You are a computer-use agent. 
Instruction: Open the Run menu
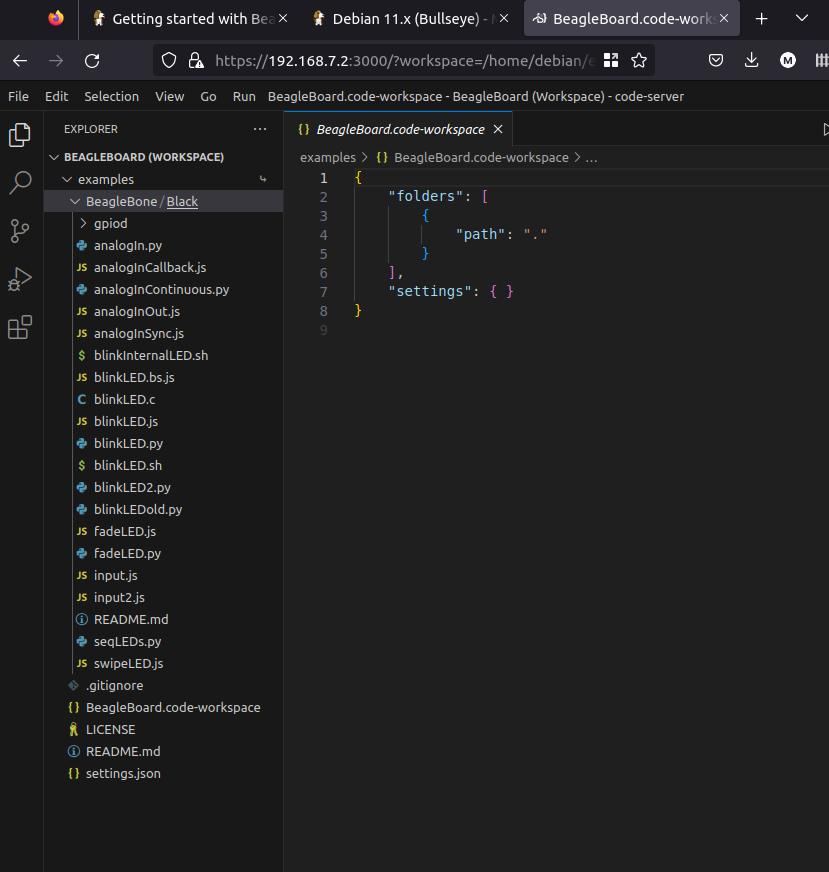point(244,97)
